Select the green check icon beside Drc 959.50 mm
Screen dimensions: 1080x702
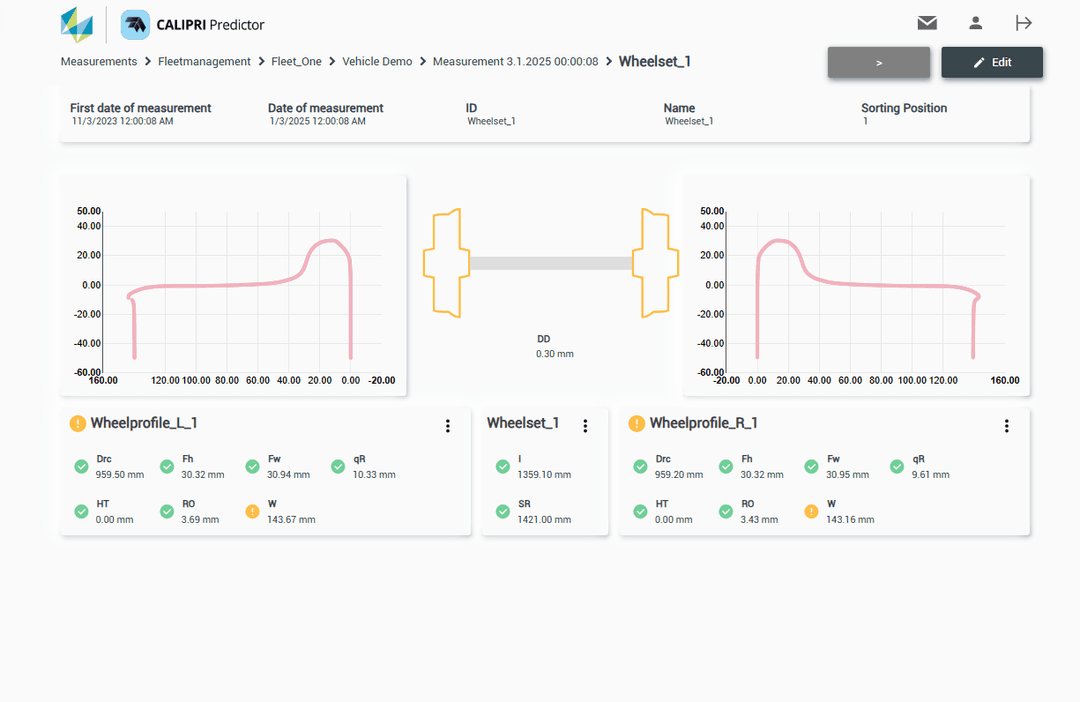pos(81,466)
